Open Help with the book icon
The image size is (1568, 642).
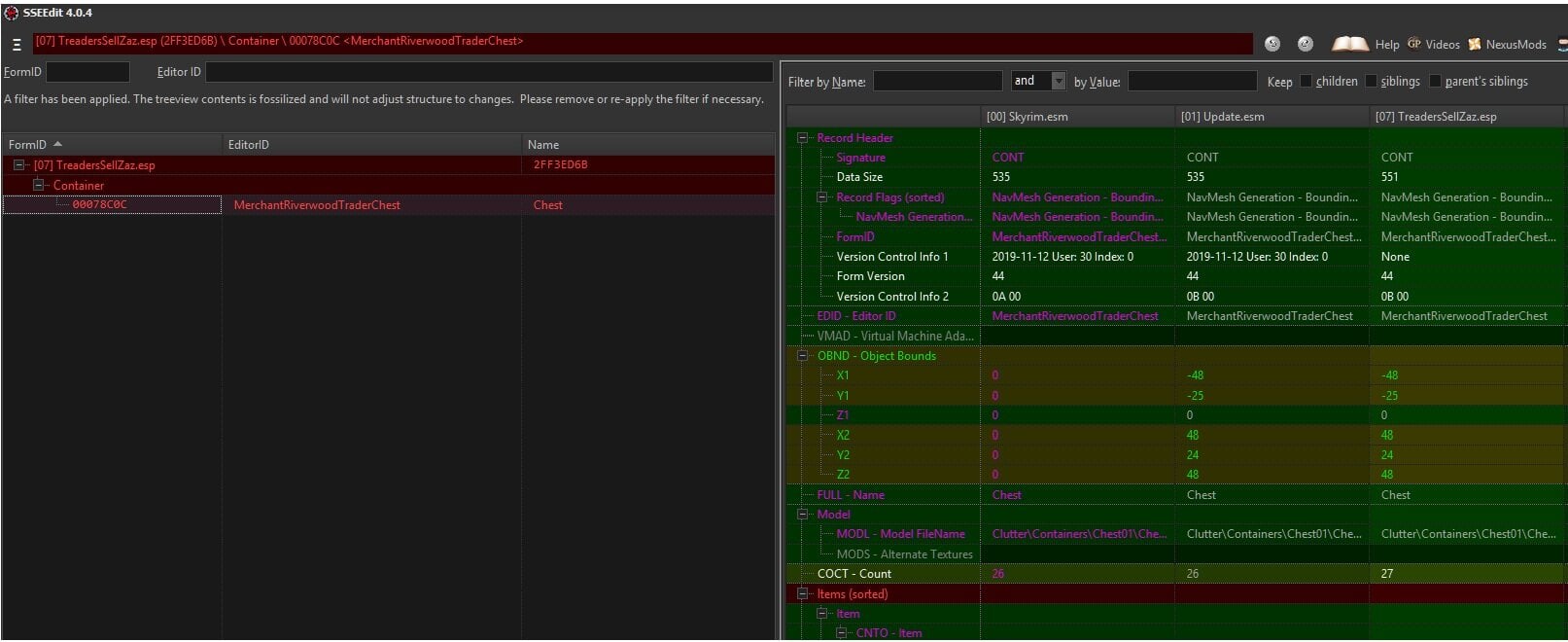(1366, 44)
